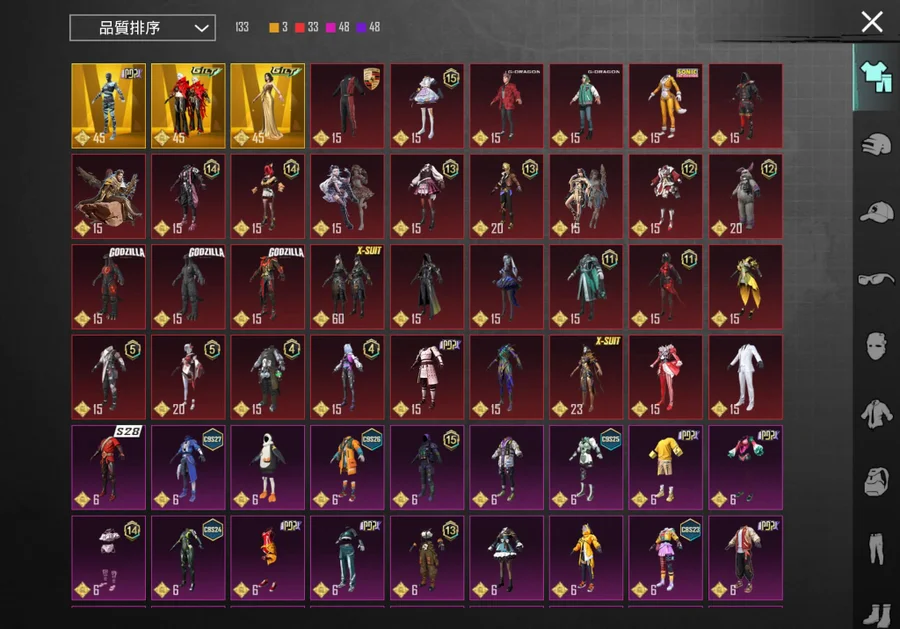The height and width of the screenshot is (629, 900).
Task: Choose the first Godzilla outfit thumbnail
Action: point(108,286)
